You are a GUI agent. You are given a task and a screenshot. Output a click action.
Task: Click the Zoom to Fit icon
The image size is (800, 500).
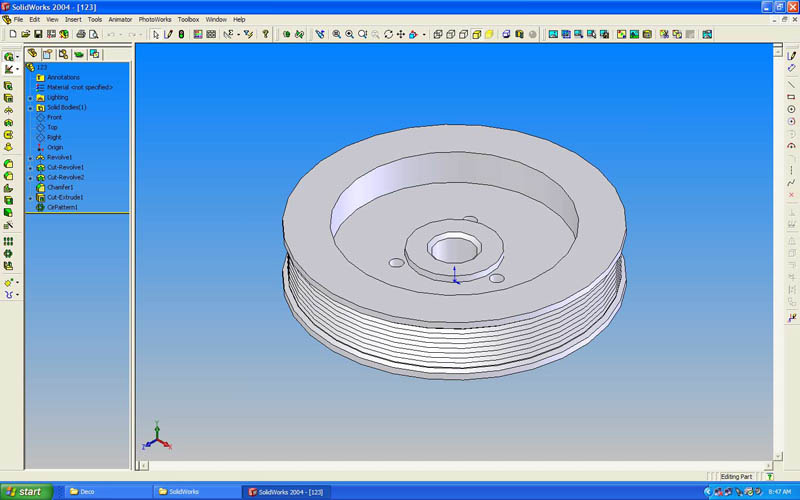click(x=337, y=34)
